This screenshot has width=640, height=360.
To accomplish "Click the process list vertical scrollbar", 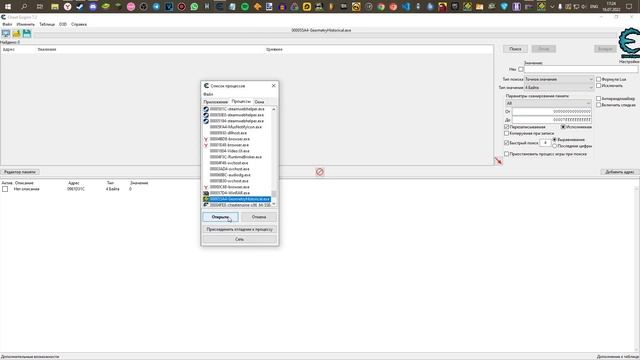I will [x=274, y=157].
